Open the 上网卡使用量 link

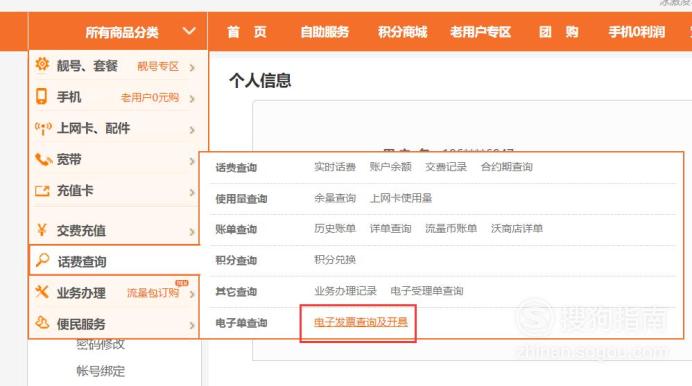(x=401, y=198)
